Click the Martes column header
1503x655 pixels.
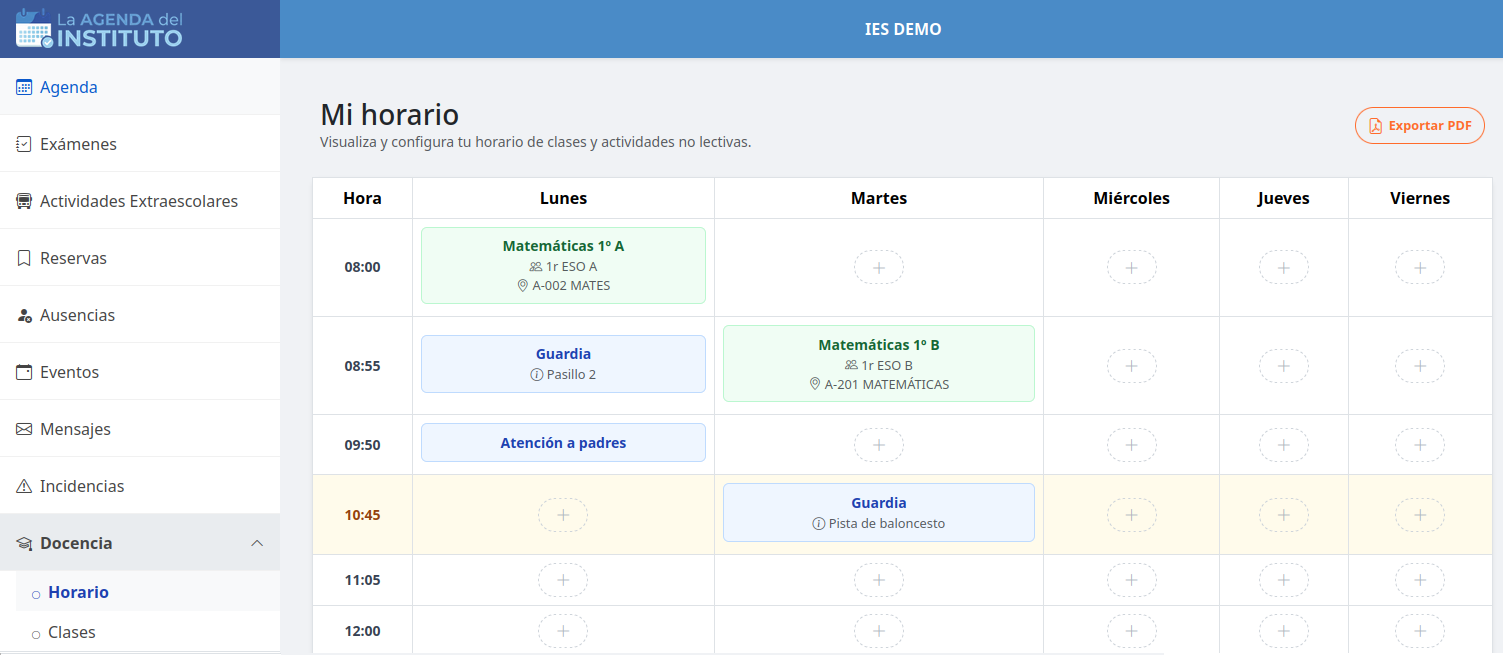[x=879, y=198]
